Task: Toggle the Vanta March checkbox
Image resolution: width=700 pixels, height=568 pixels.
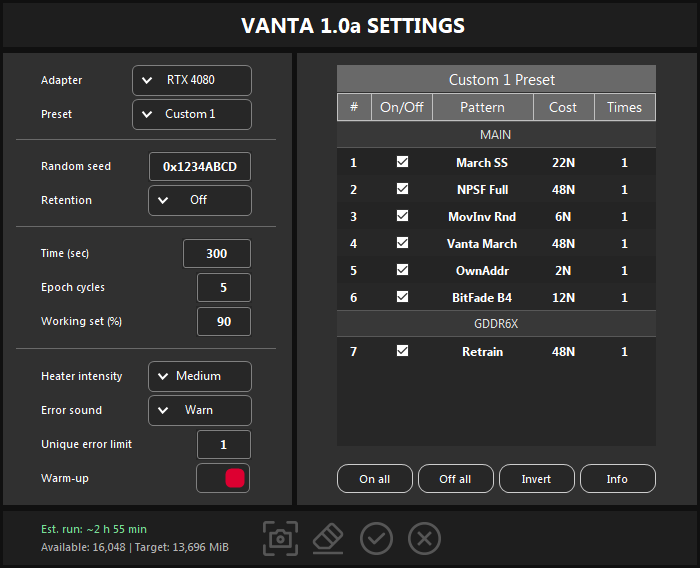Action: point(402,243)
